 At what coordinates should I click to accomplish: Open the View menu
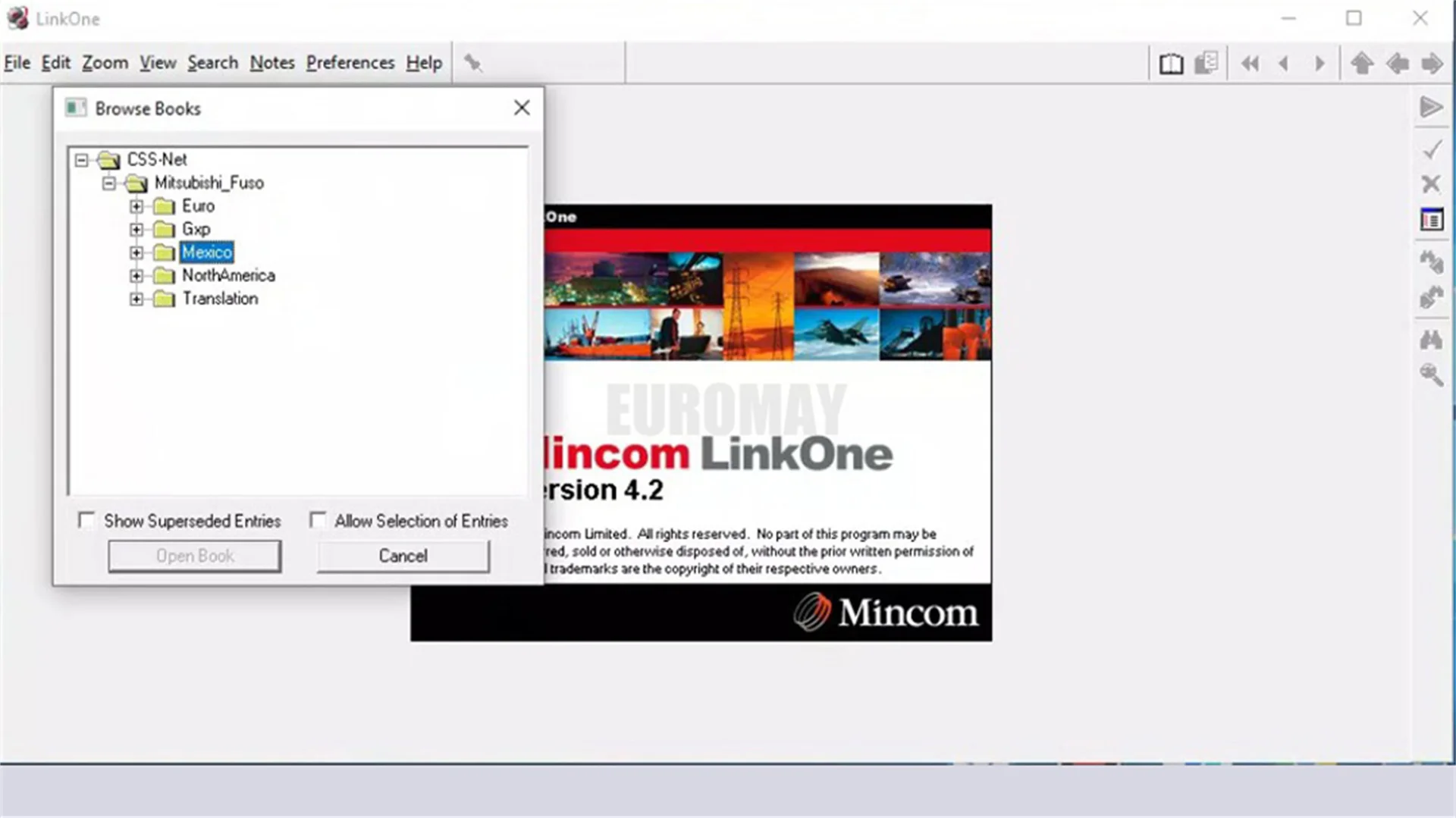click(x=158, y=63)
